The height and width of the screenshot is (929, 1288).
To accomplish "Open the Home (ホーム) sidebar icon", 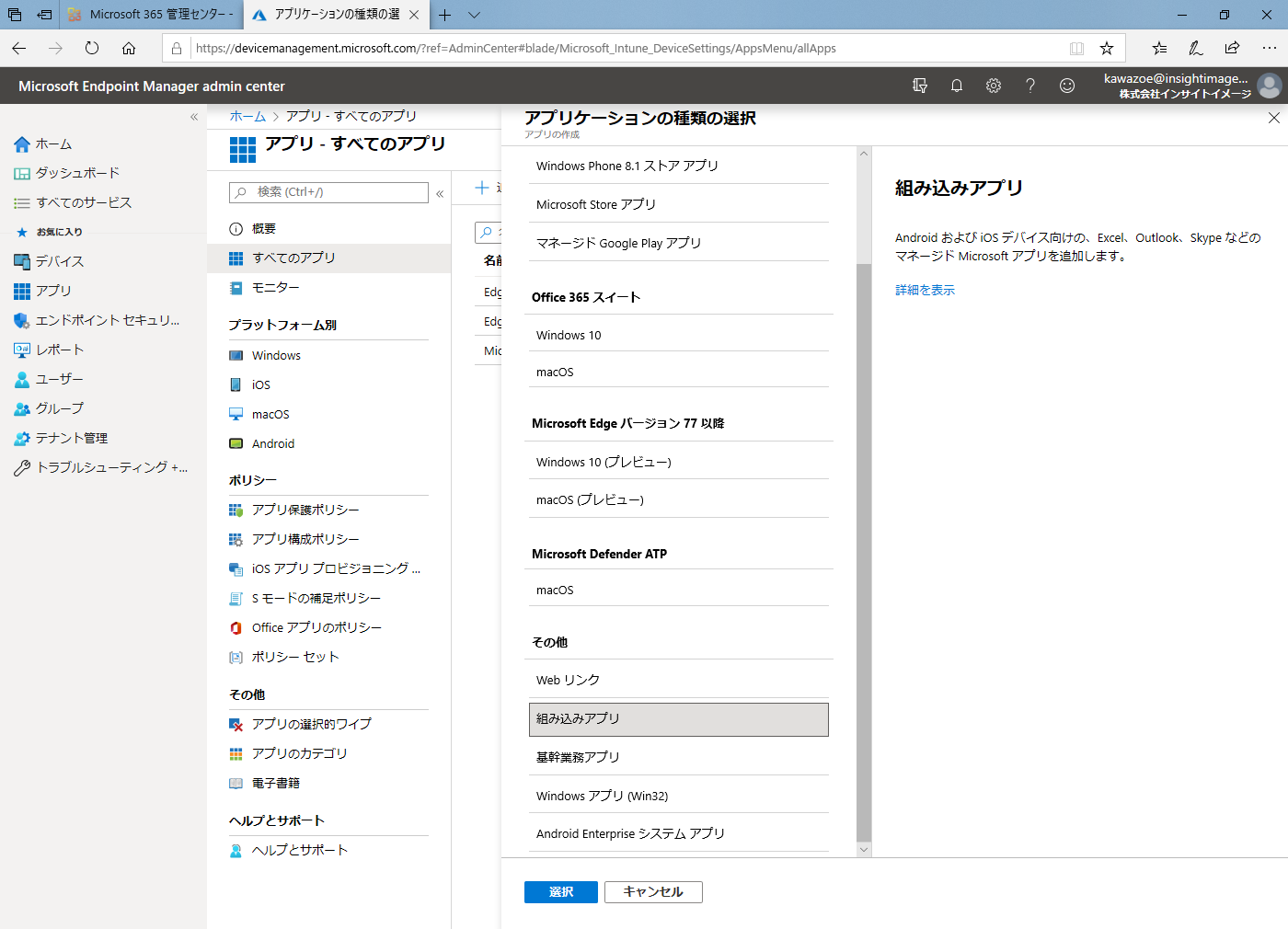I will click(x=22, y=144).
